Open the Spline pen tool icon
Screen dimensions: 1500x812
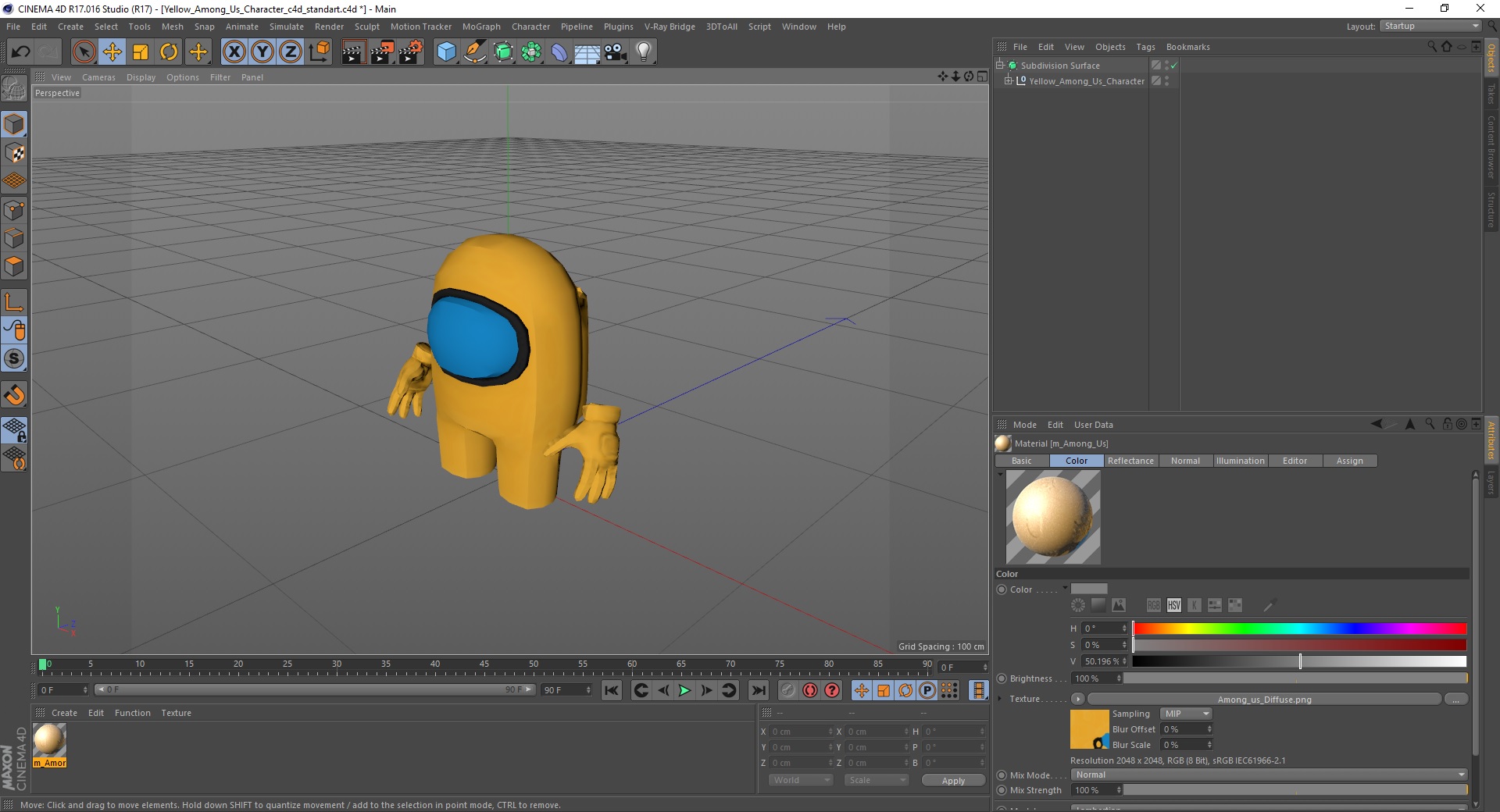(475, 52)
